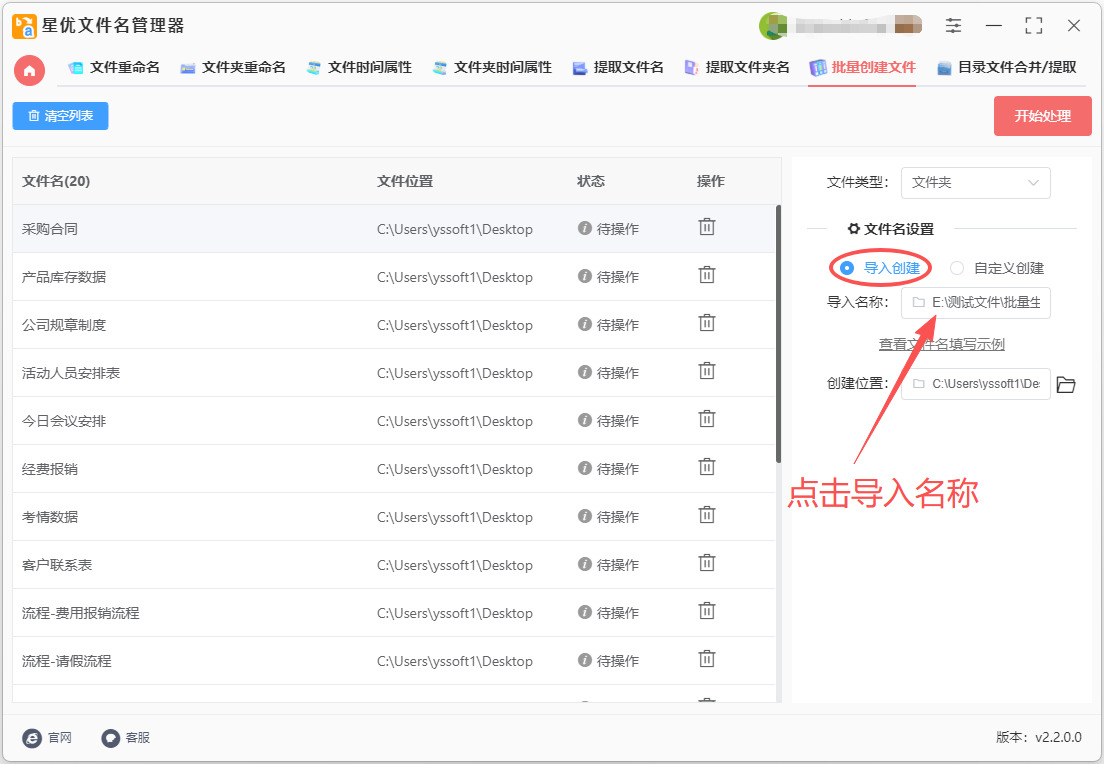Select the 文件夹时间属性 tab
This screenshot has width=1104, height=764.
(x=492, y=68)
